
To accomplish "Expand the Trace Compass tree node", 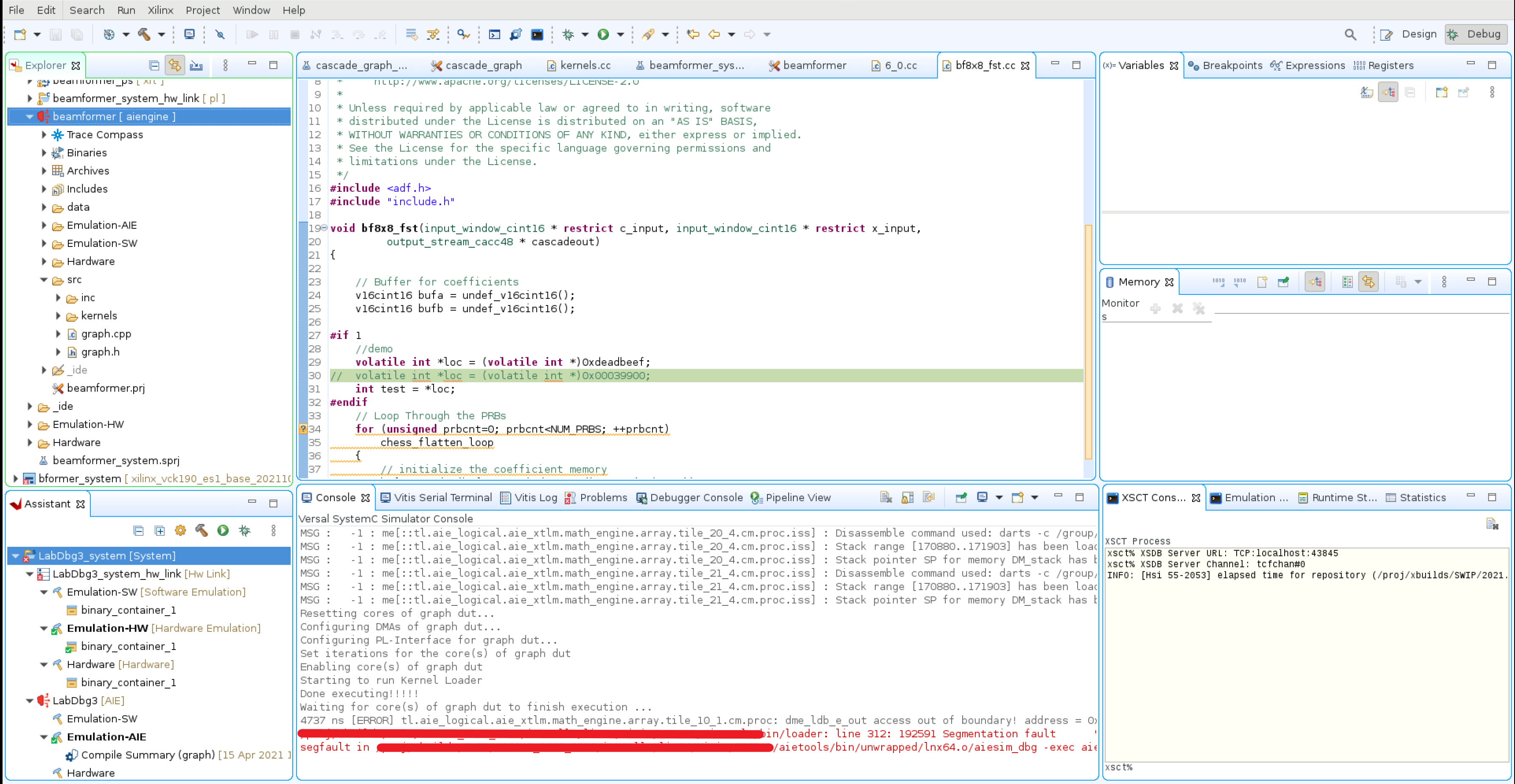I will (x=44, y=134).
